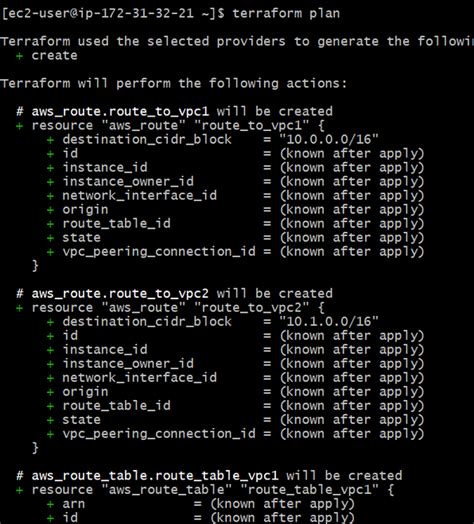Click the green plus before resource "route_to_vpc2"
Viewport: 474px width, 524px height.
click(19, 308)
